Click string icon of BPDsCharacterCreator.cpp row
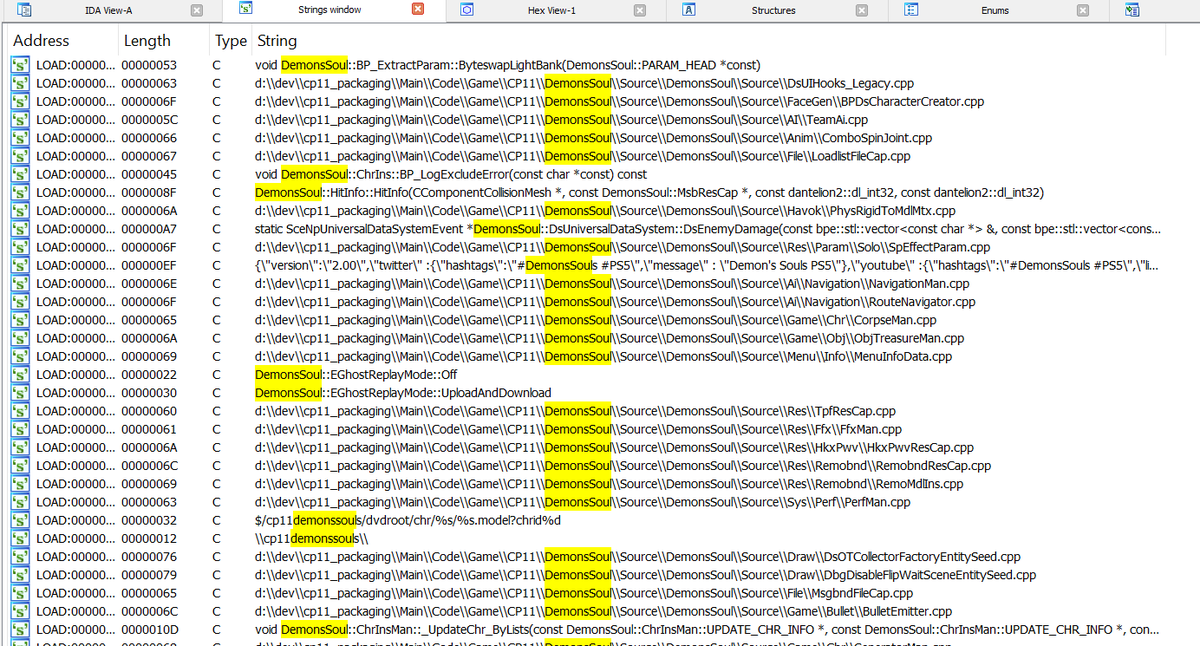 (20, 101)
